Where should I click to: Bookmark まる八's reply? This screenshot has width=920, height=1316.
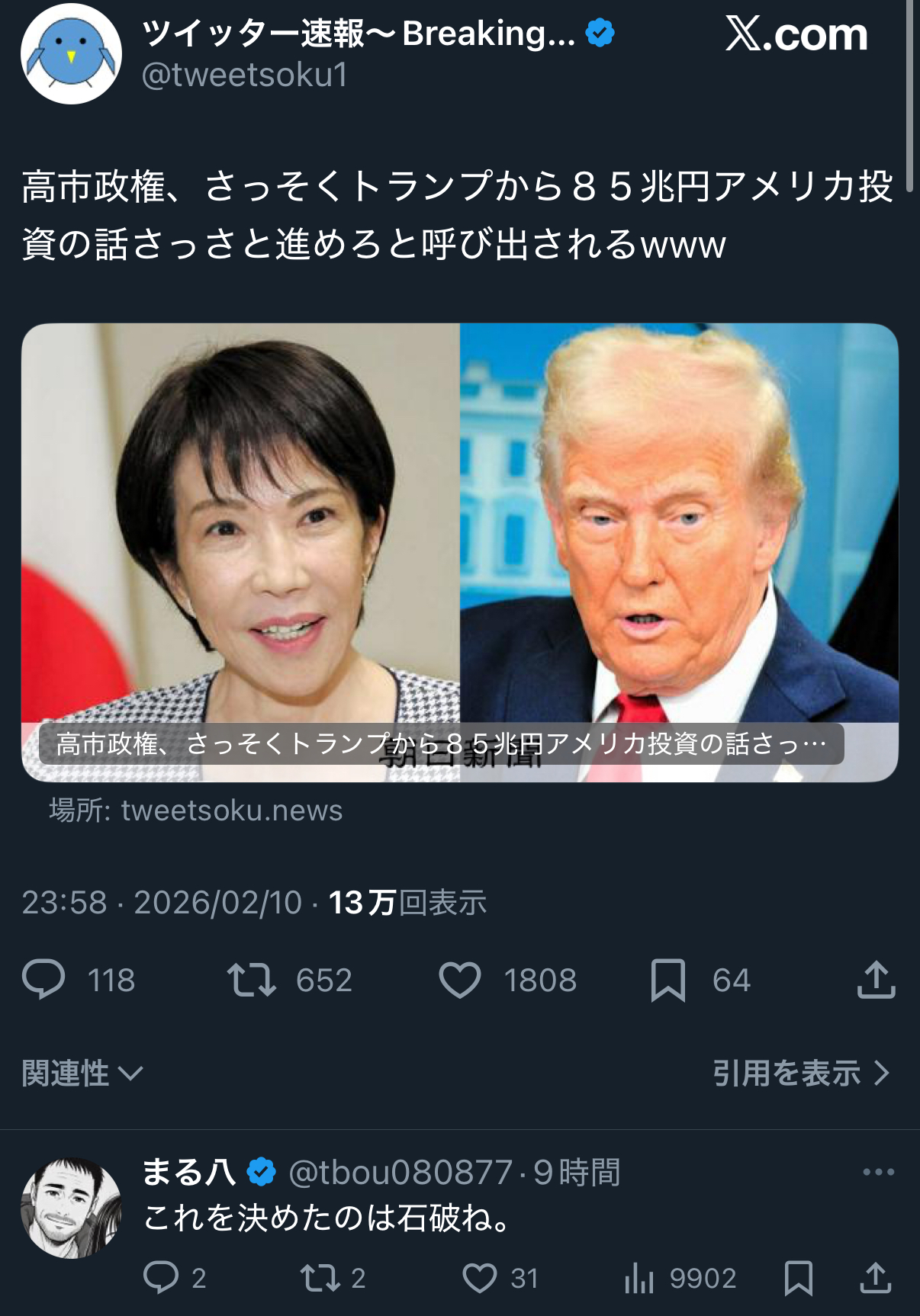pyautogui.click(x=799, y=1278)
